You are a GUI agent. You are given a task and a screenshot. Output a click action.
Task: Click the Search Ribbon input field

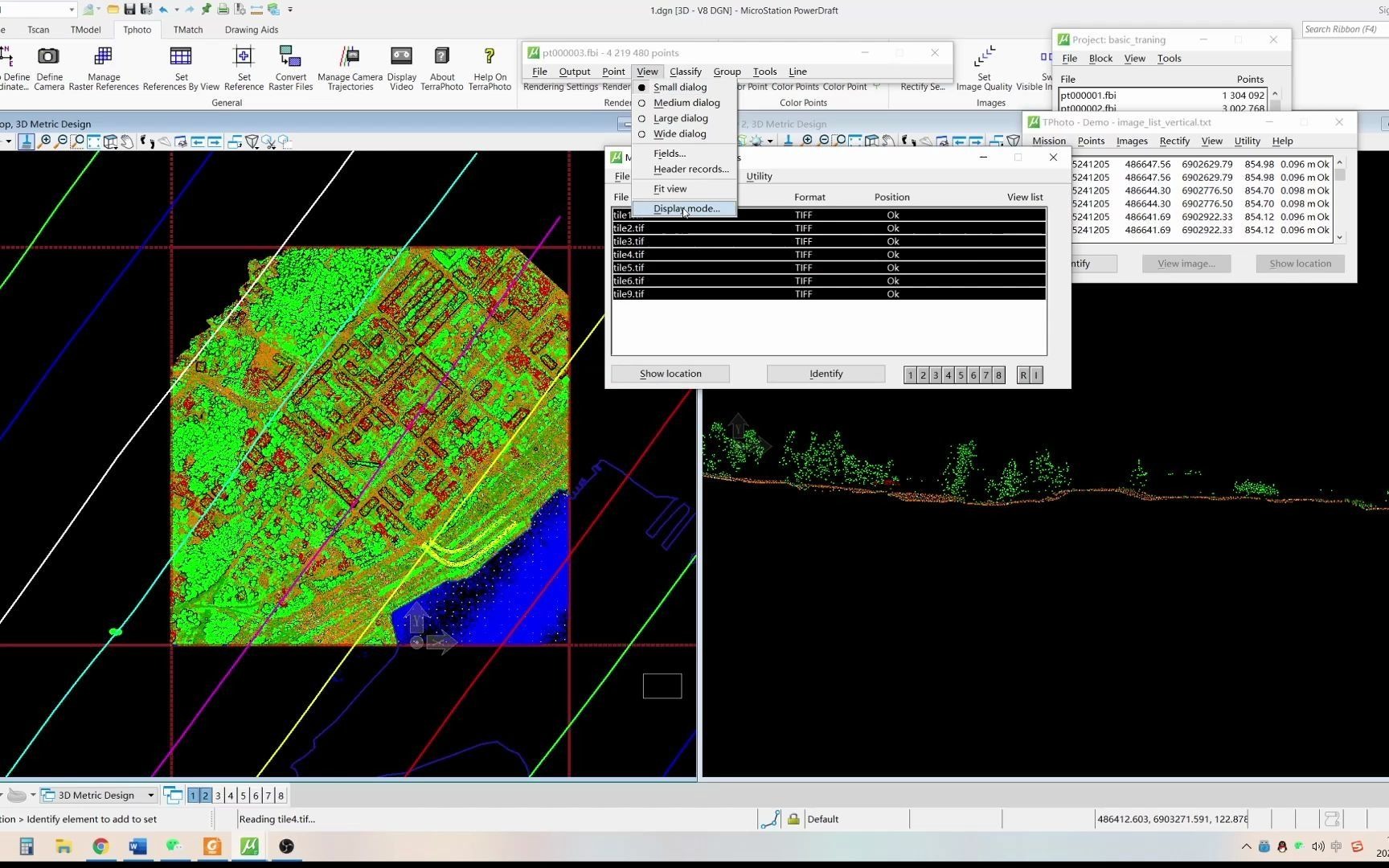1342,29
